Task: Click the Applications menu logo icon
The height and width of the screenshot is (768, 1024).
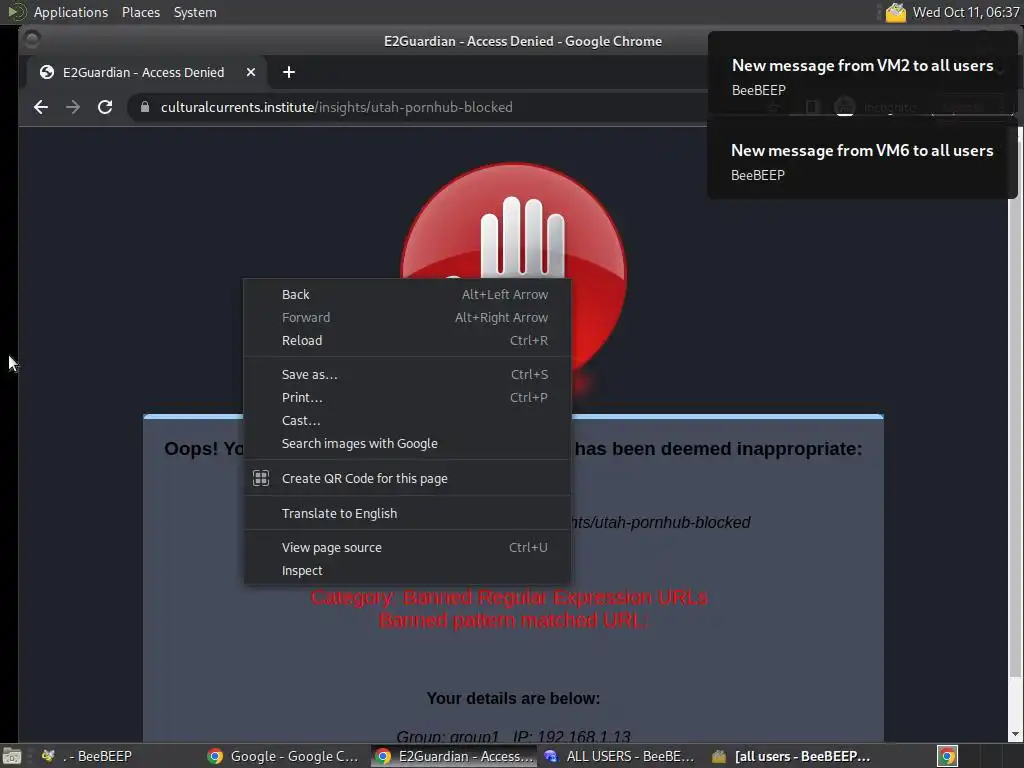Action: tap(16, 12)
